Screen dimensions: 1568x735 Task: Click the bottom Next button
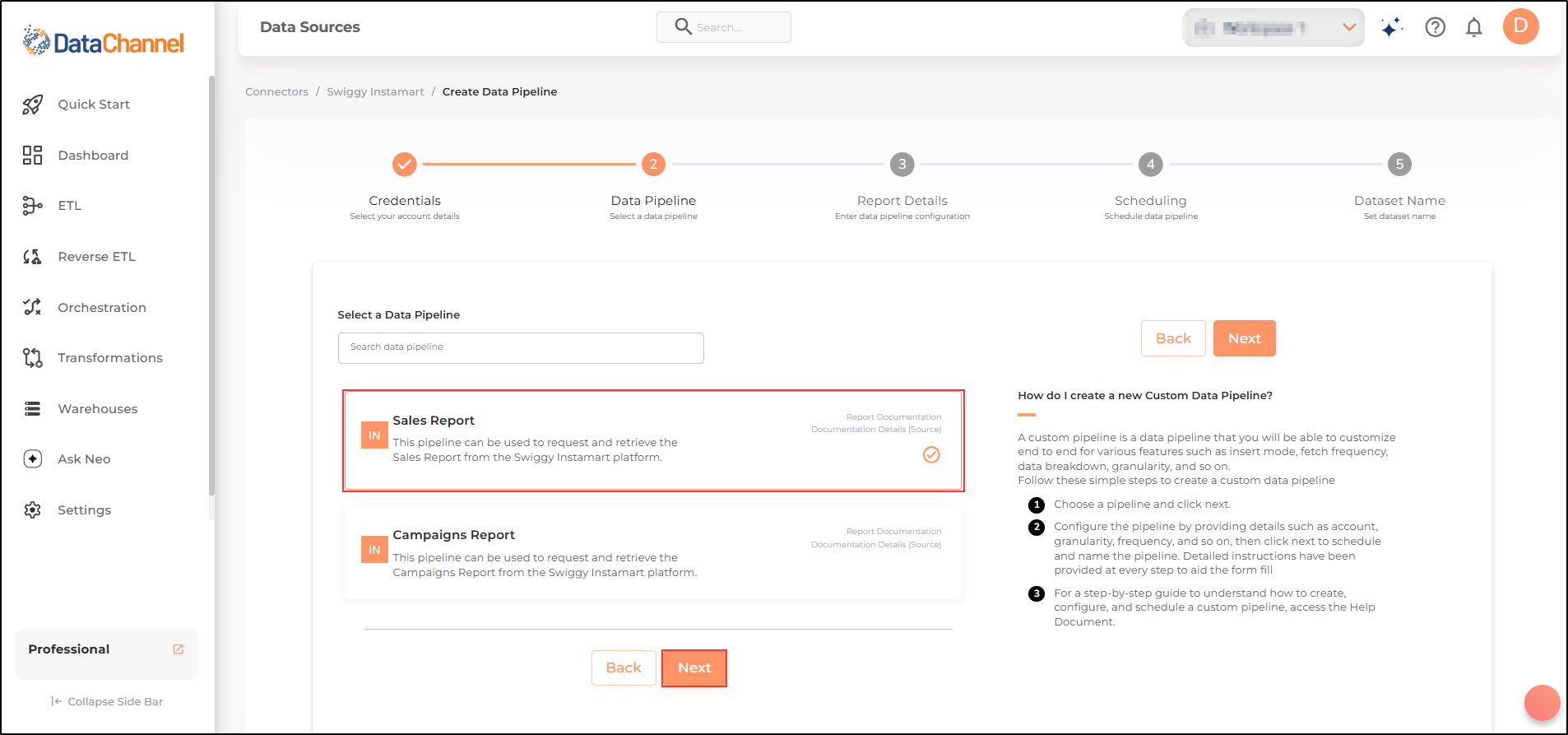[694, 668]
